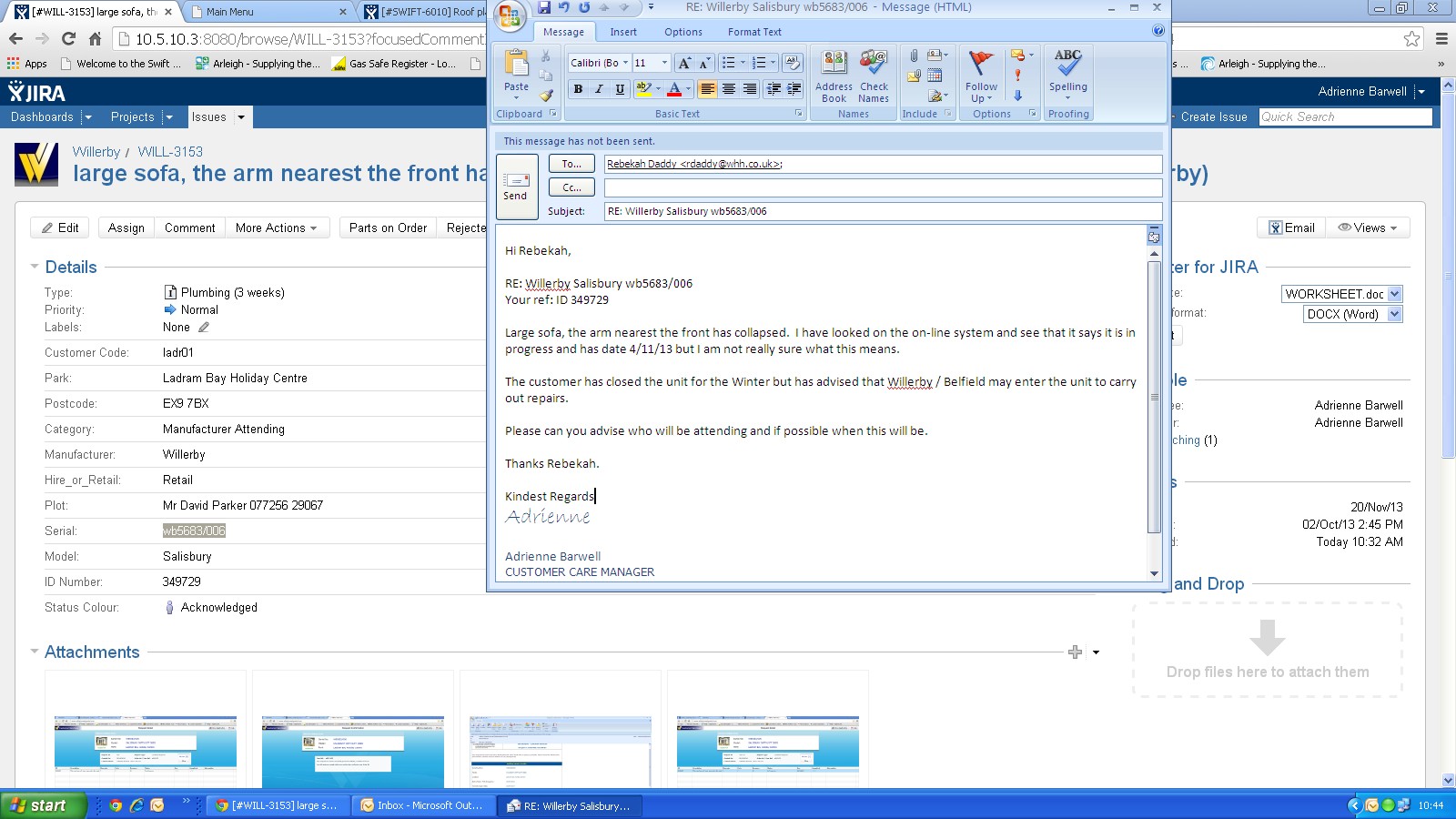Click Check Names in the ribbon
Screen dimensions: 1456x819
(874, 76)
